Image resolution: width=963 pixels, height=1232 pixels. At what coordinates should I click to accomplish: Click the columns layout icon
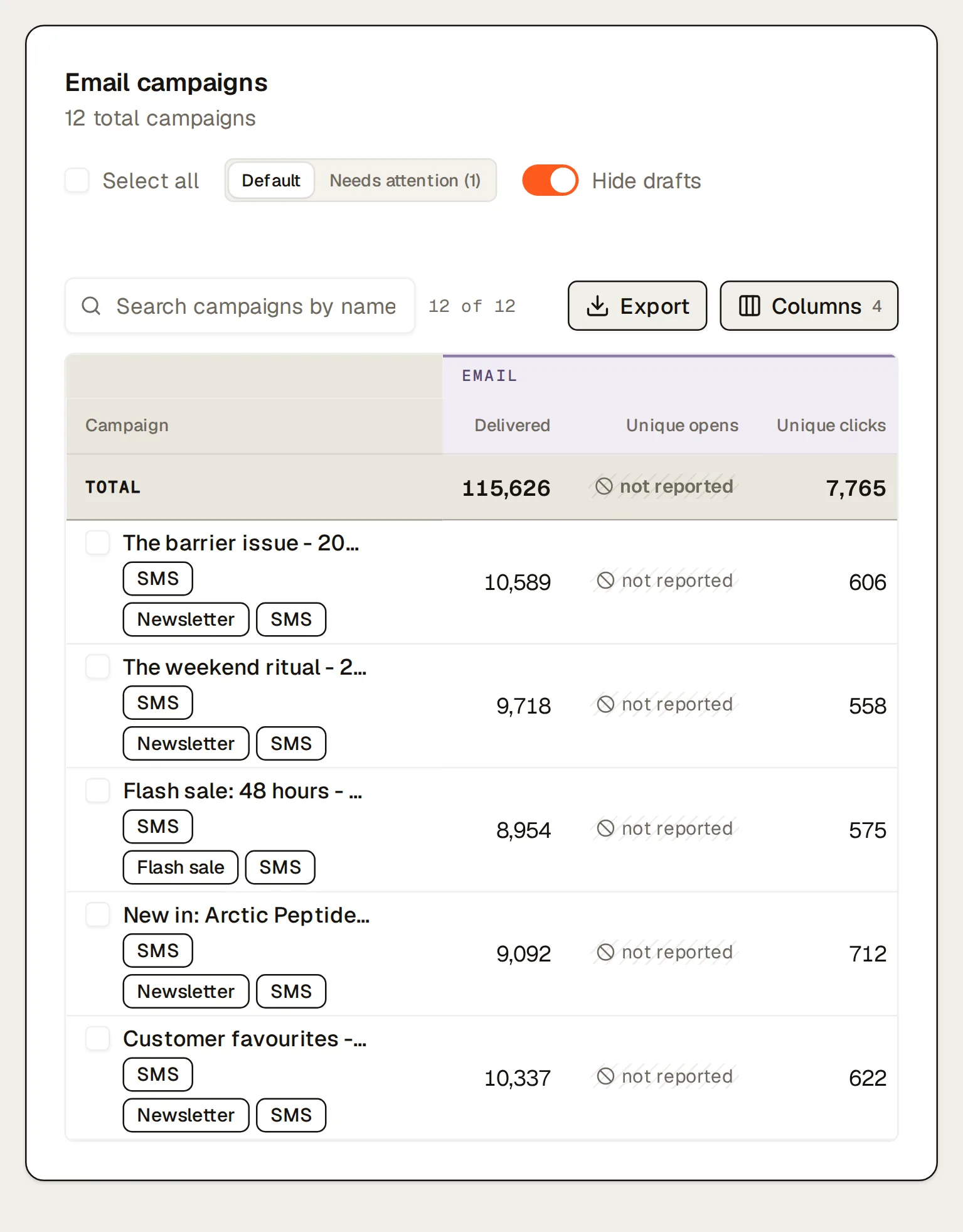coord(749,306)
